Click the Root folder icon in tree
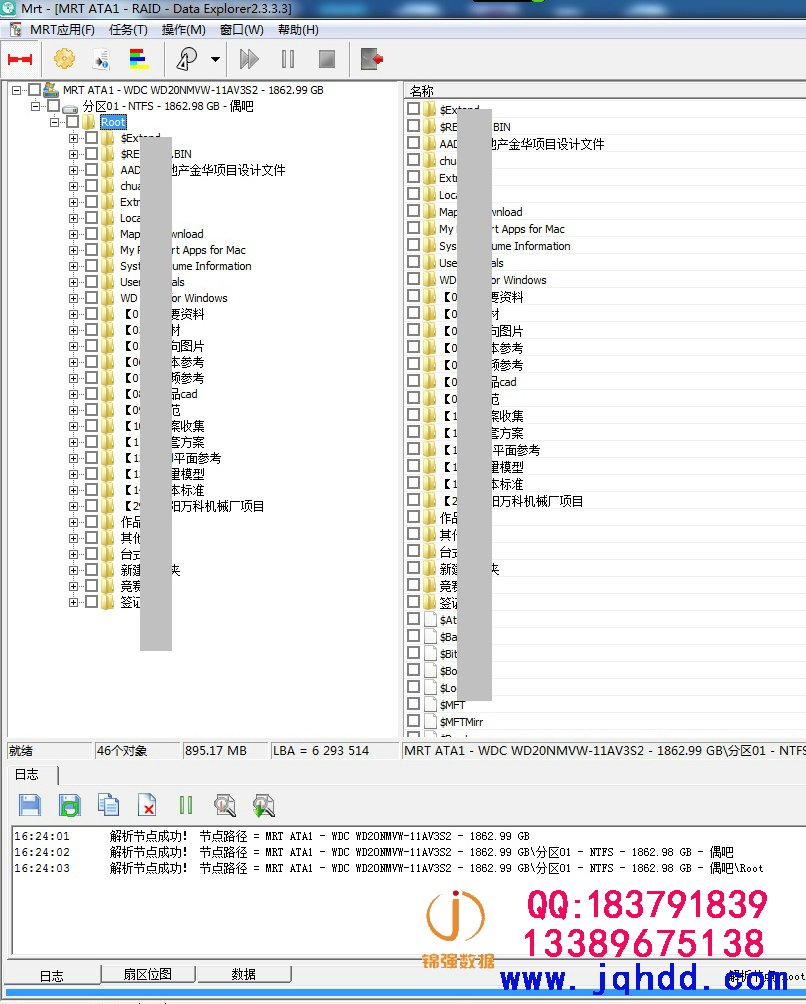The width and height of the screenshot is (806, 1004). pos(89,122)
